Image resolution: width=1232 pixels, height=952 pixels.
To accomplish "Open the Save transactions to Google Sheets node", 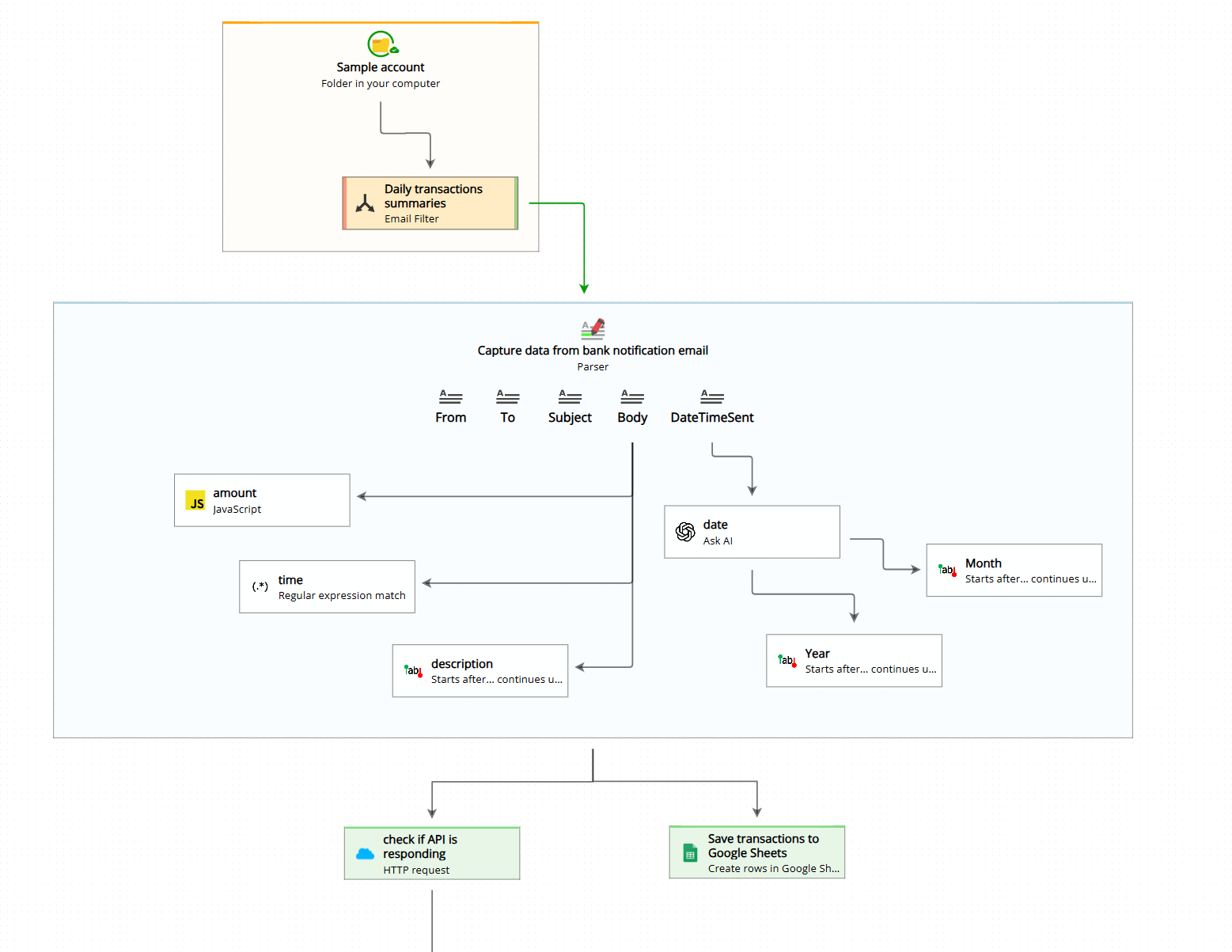I will (756, 852).
